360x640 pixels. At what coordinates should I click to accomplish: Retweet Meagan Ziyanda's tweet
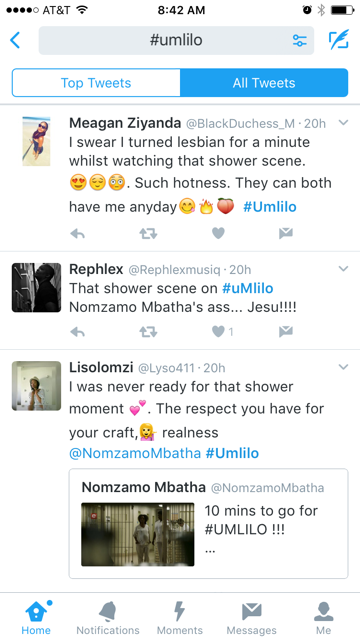tap(148, 233)
